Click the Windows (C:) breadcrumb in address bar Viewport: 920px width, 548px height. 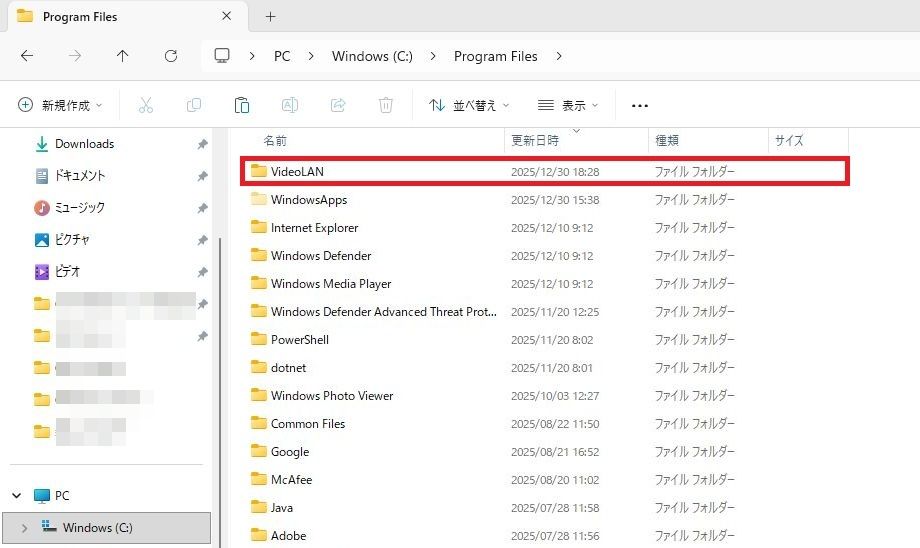[x=372, y=56]
